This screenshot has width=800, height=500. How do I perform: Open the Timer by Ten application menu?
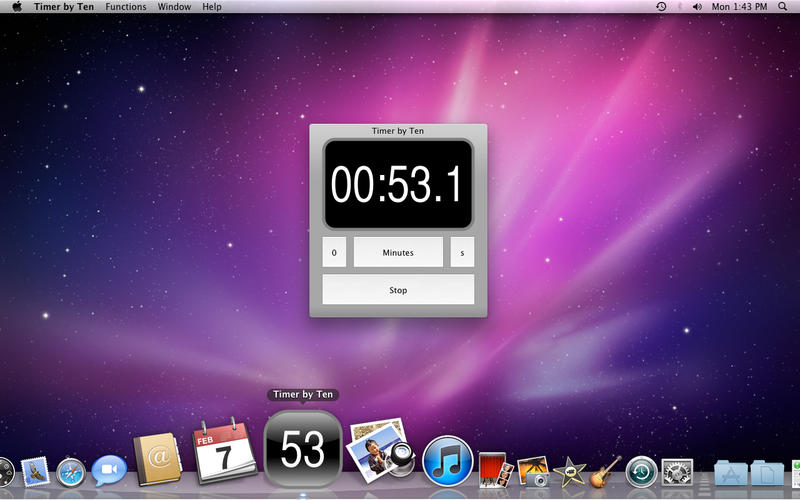(64, 7)
